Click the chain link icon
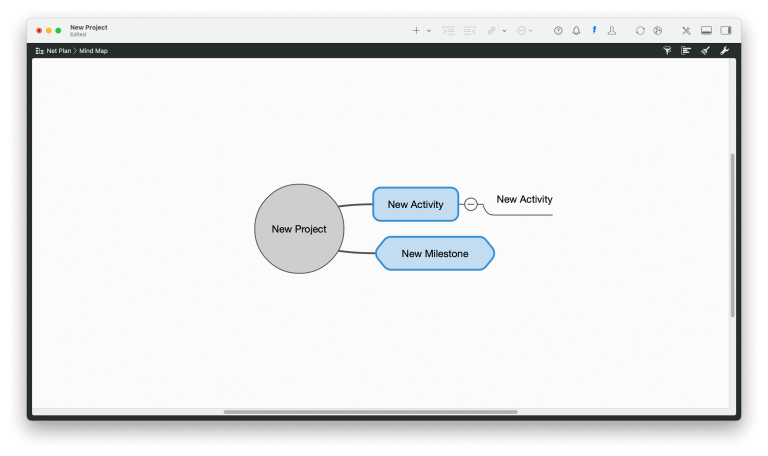The height and width of the screenshot is (456, 768). (x=491, y=30)
